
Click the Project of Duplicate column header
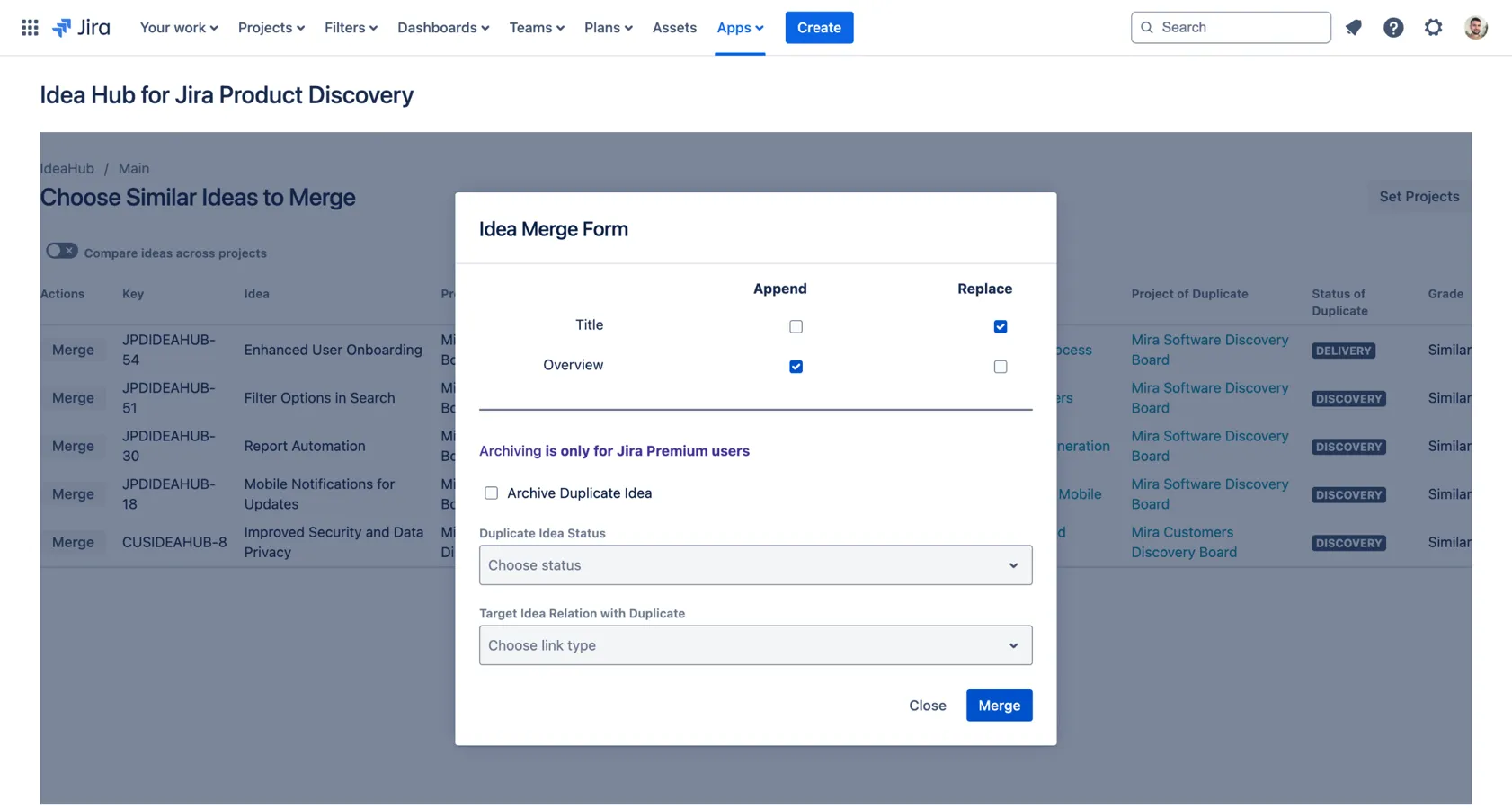[1189, 294]
